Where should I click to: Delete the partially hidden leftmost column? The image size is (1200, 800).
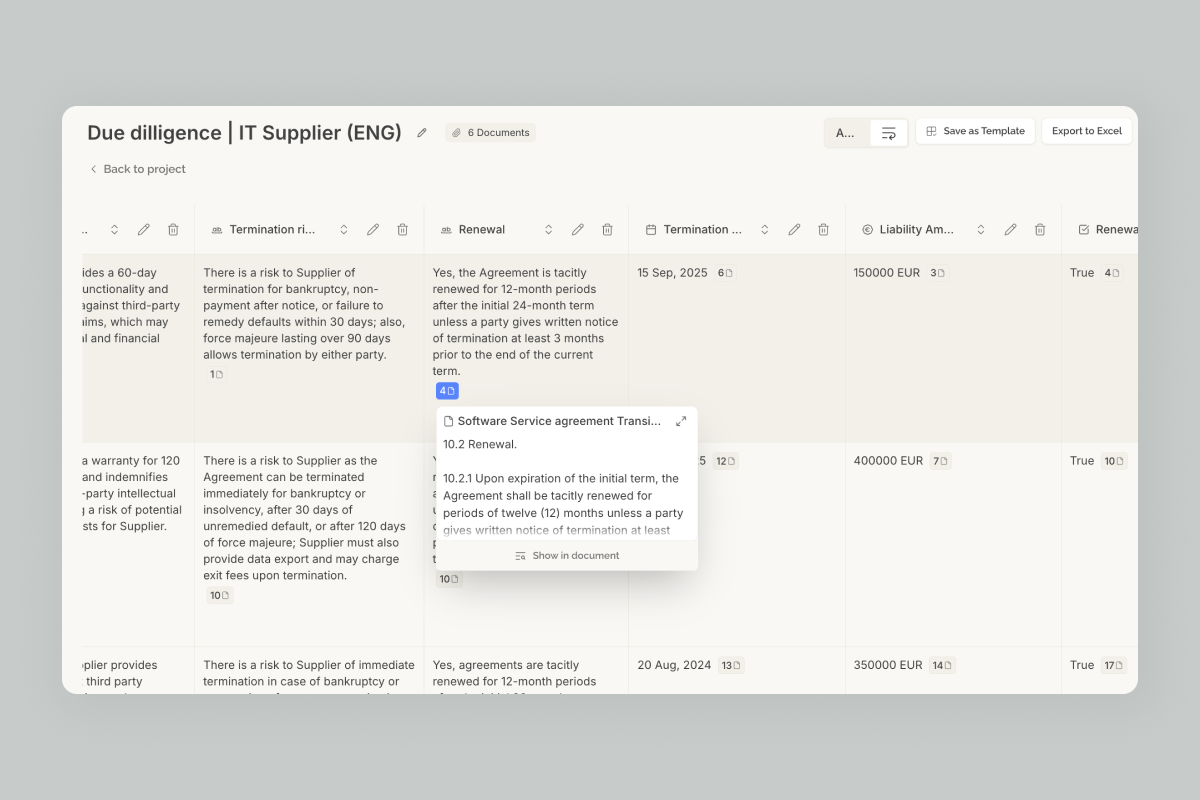[173, 230]
